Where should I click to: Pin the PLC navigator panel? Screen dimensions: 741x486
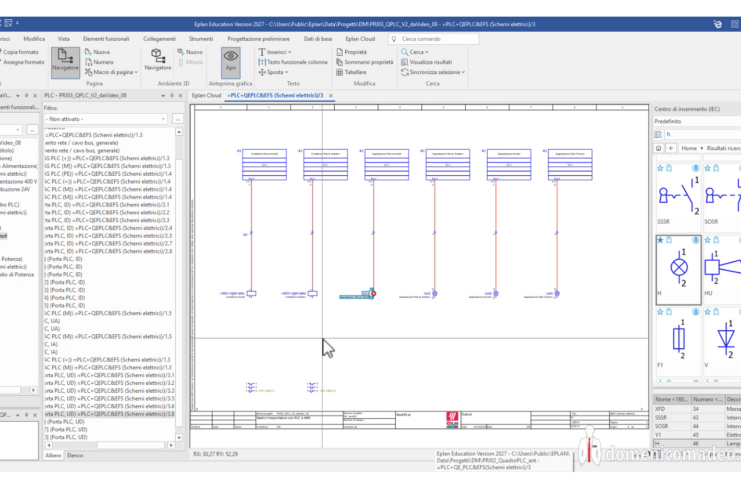172,95
